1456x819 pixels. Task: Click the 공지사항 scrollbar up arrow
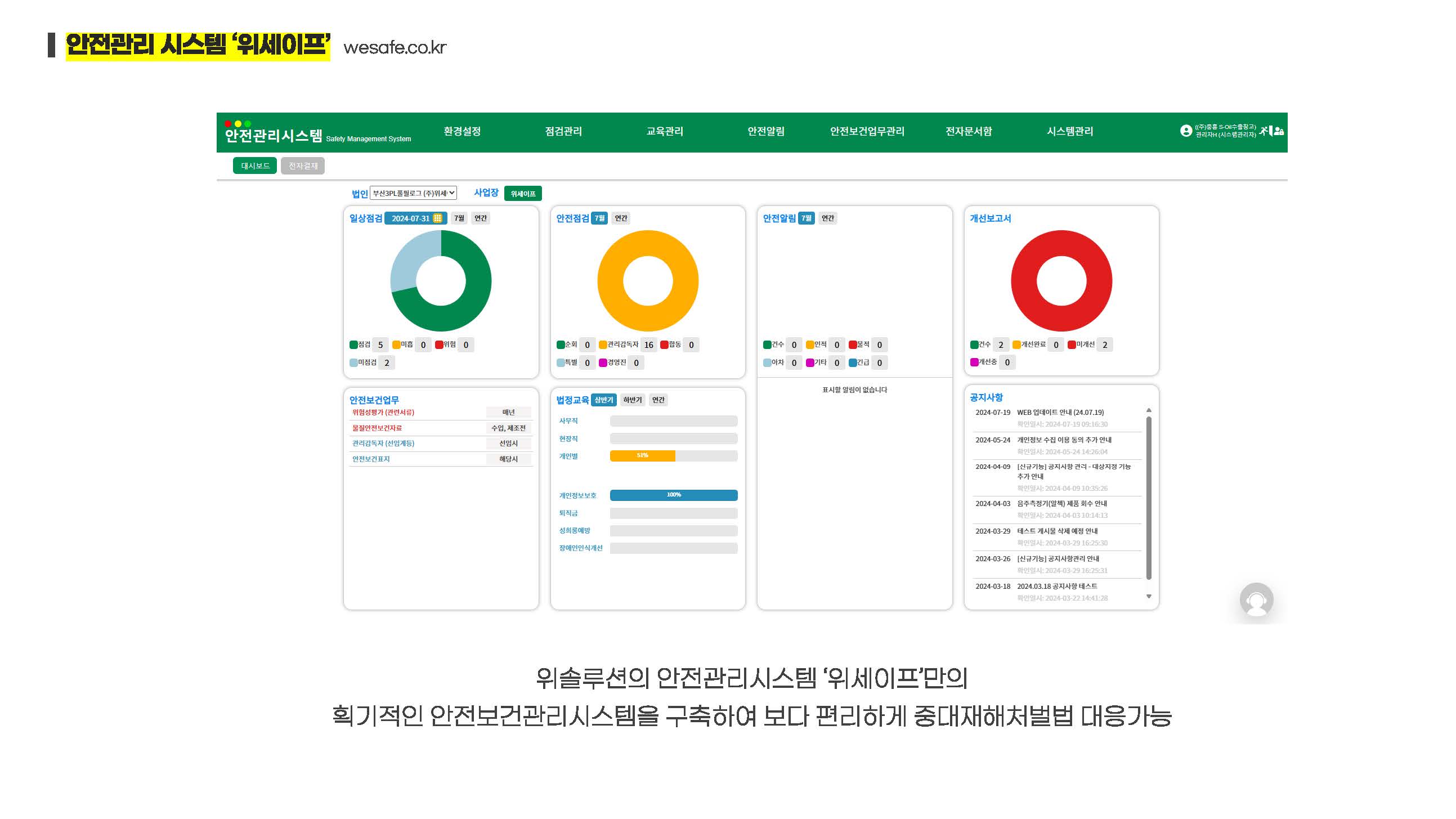coord(1149,410)
